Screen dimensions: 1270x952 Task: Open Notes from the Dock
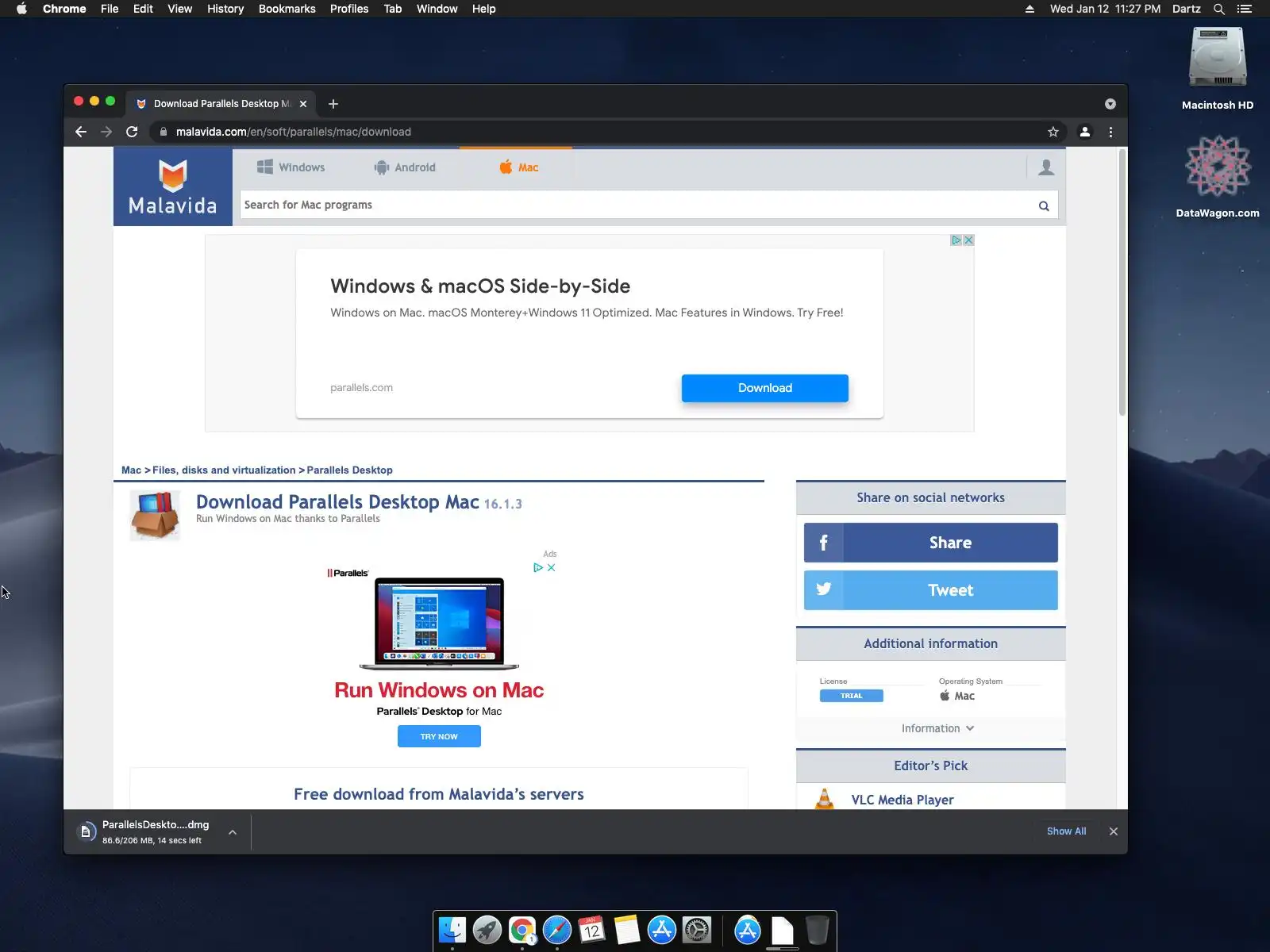(x=627, y=930)
